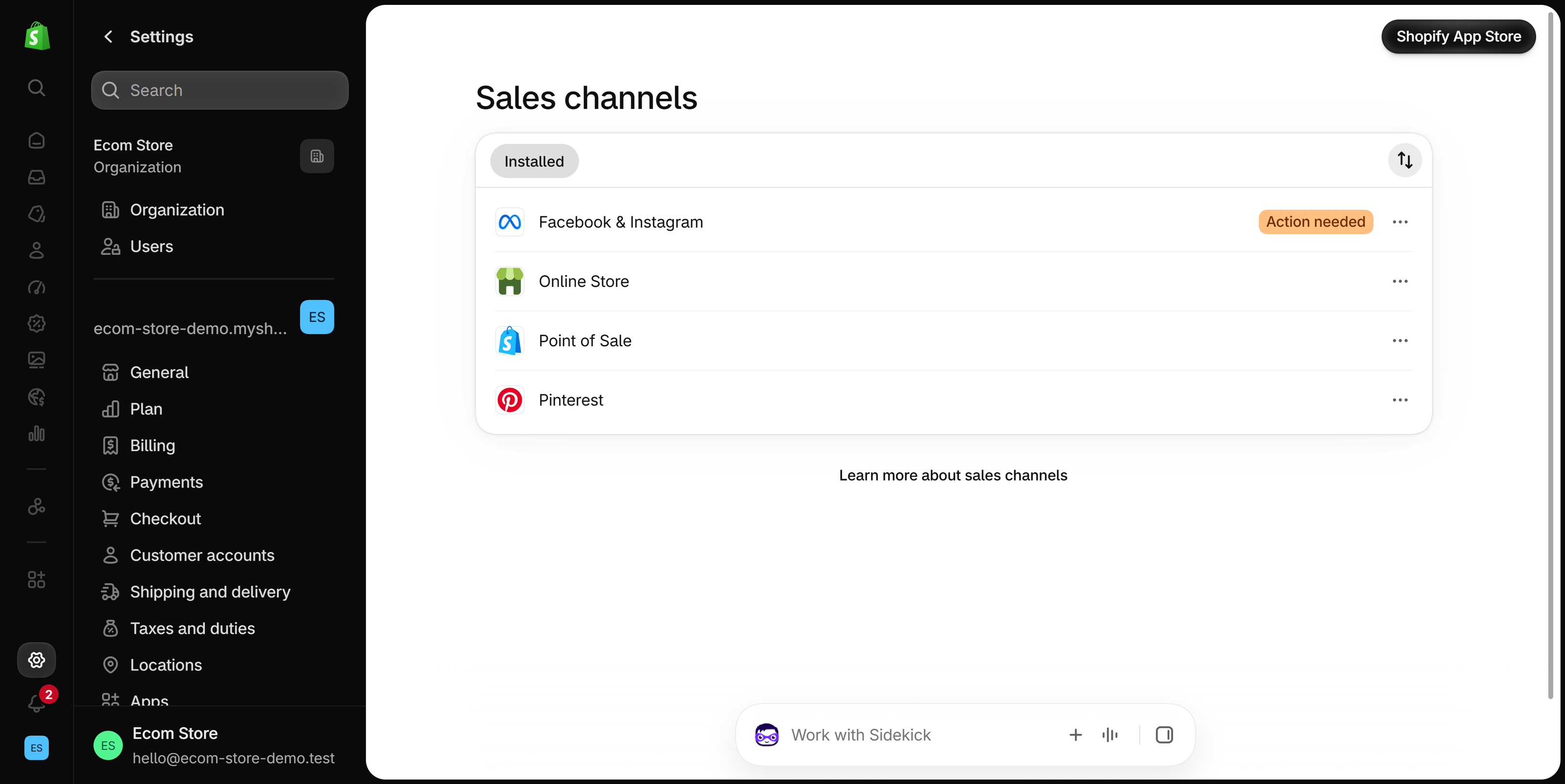Open search icon in left rail
The image size is (1565, 784).
(37, 87)
